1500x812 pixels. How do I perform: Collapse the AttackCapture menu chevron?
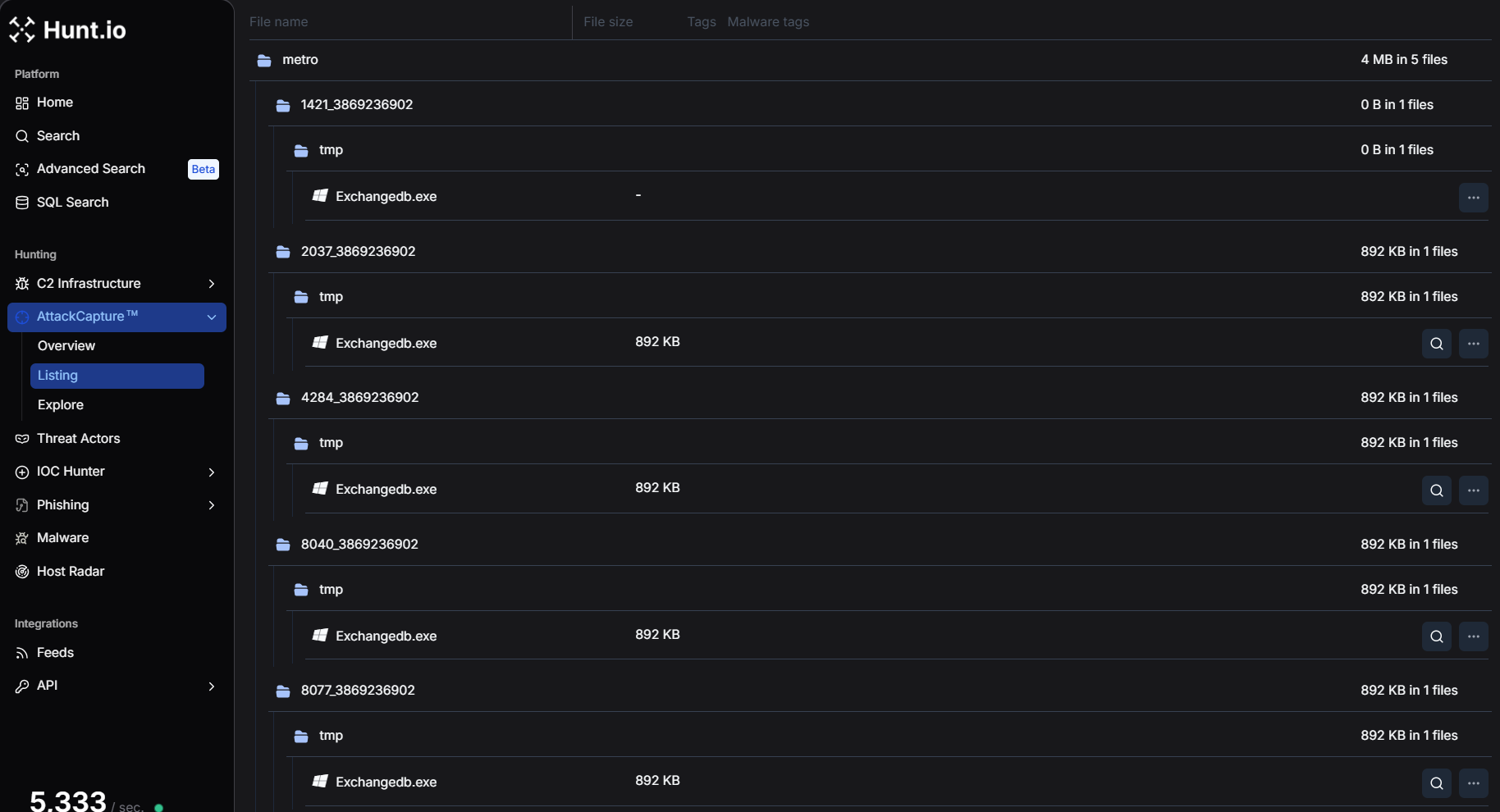[x=212, y=317]
